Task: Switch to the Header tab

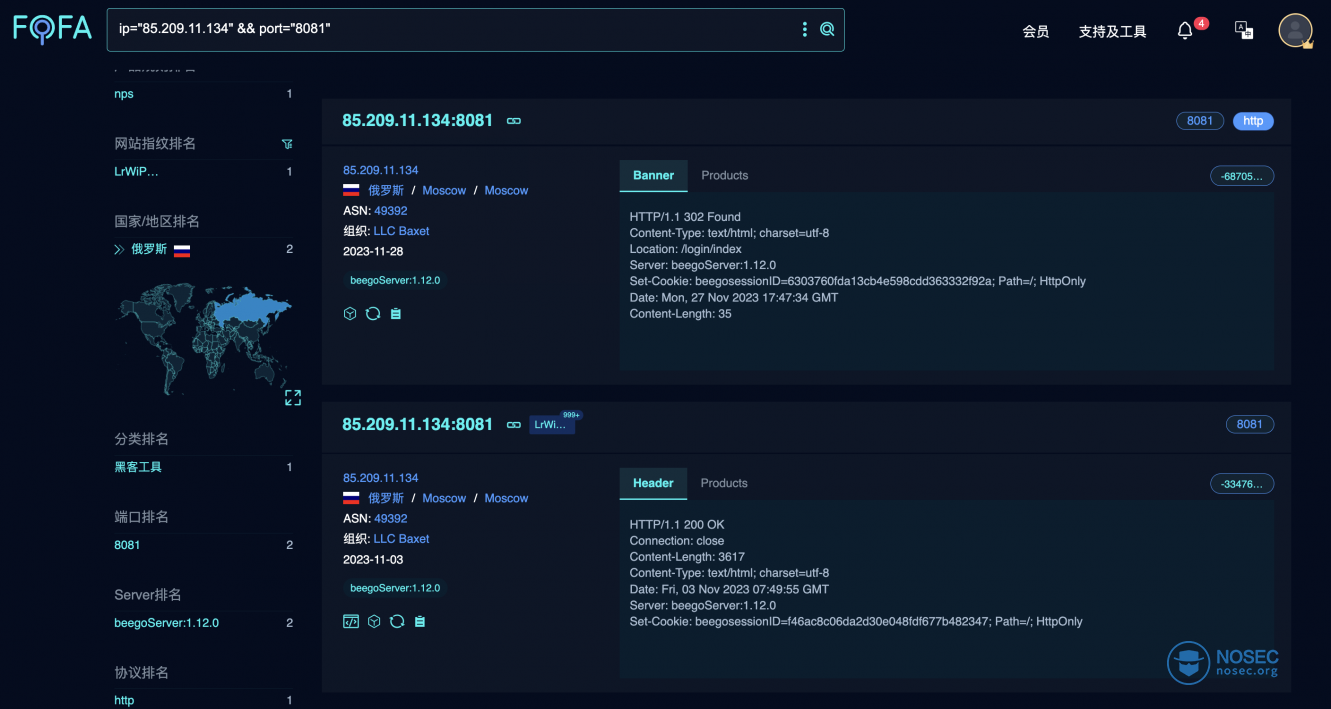Action: pos(653,483)
